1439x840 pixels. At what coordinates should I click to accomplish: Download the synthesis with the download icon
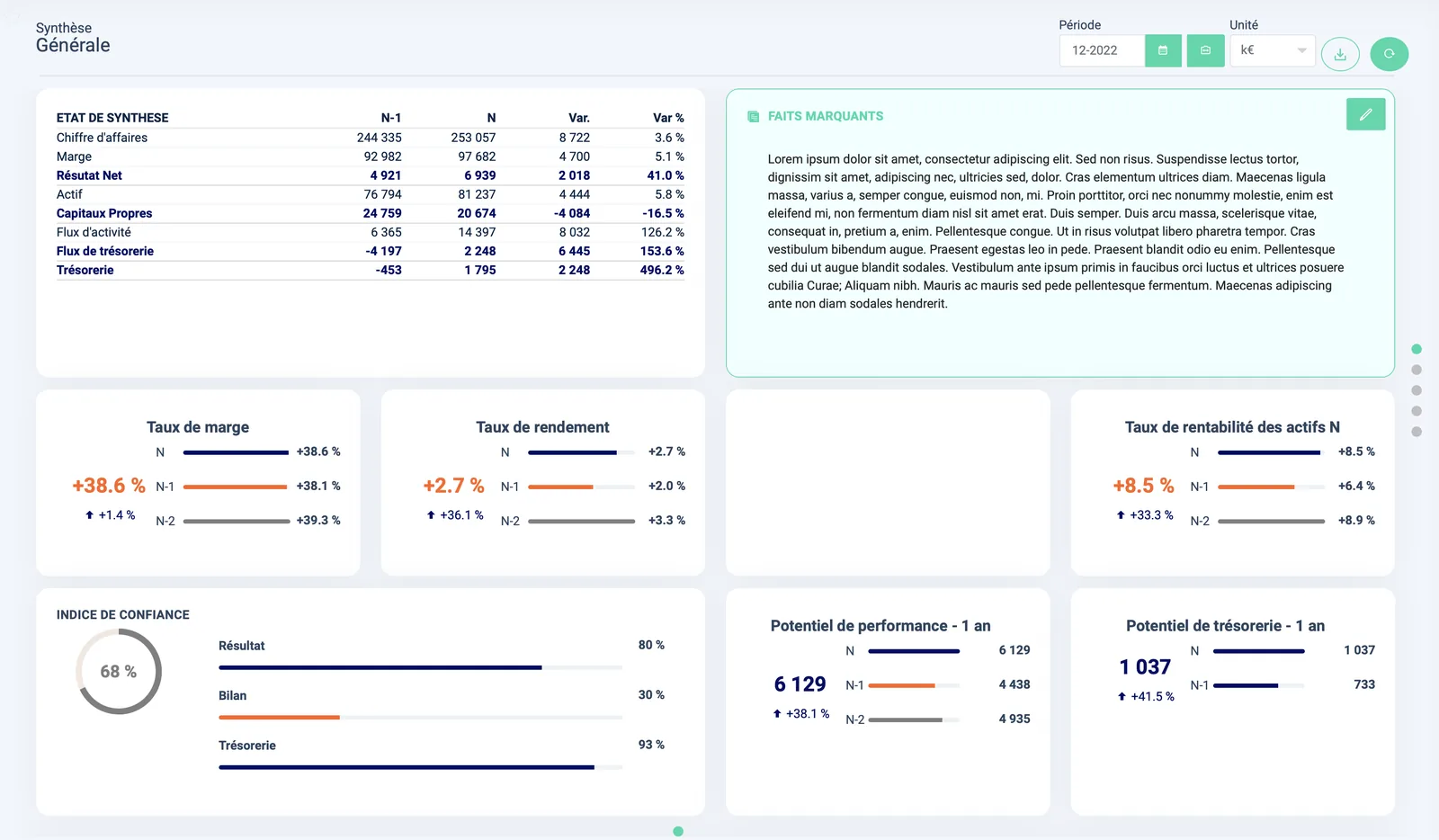[x=1340, y=54]
